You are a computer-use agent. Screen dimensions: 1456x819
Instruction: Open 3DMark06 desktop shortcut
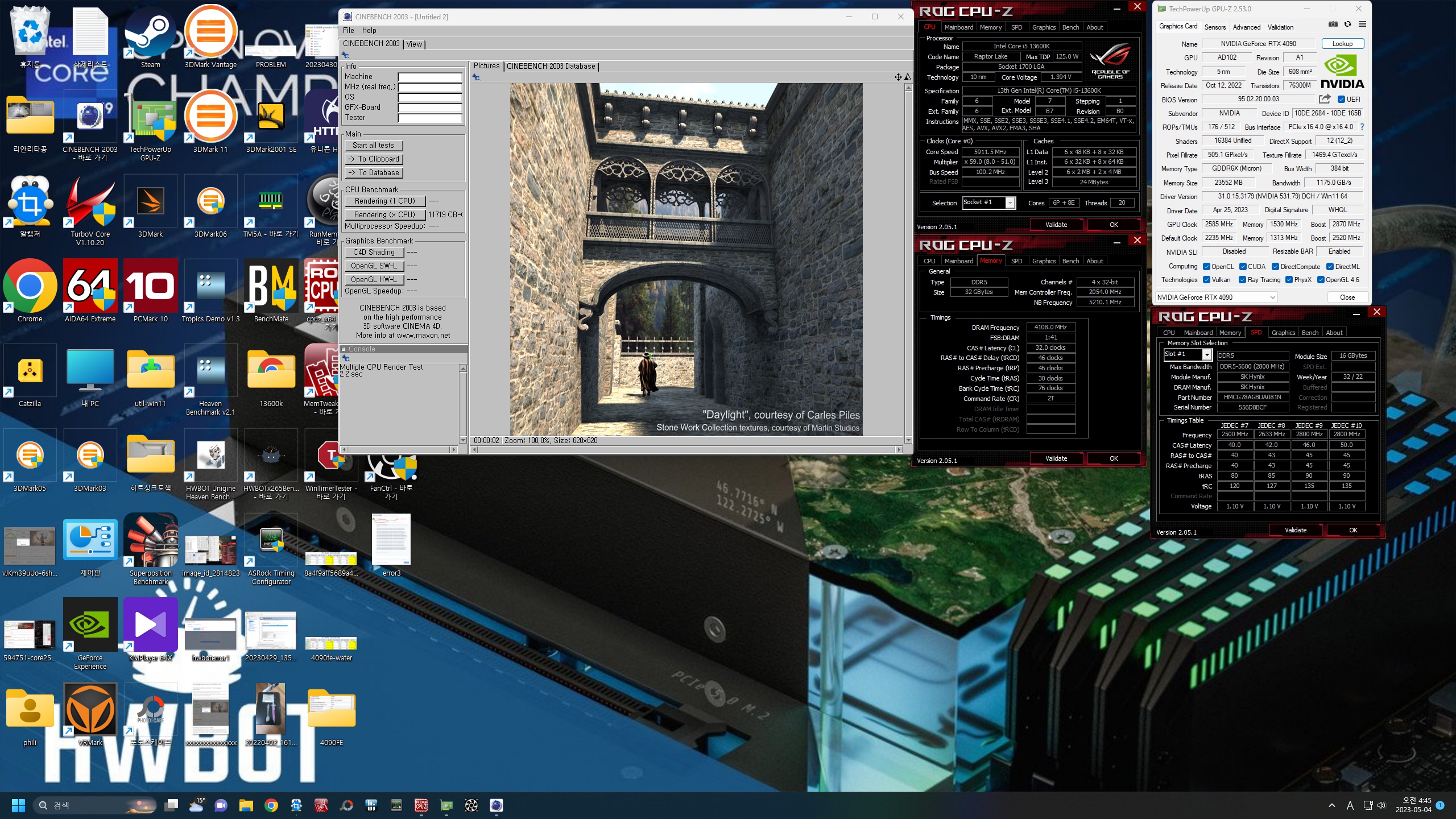210,206
